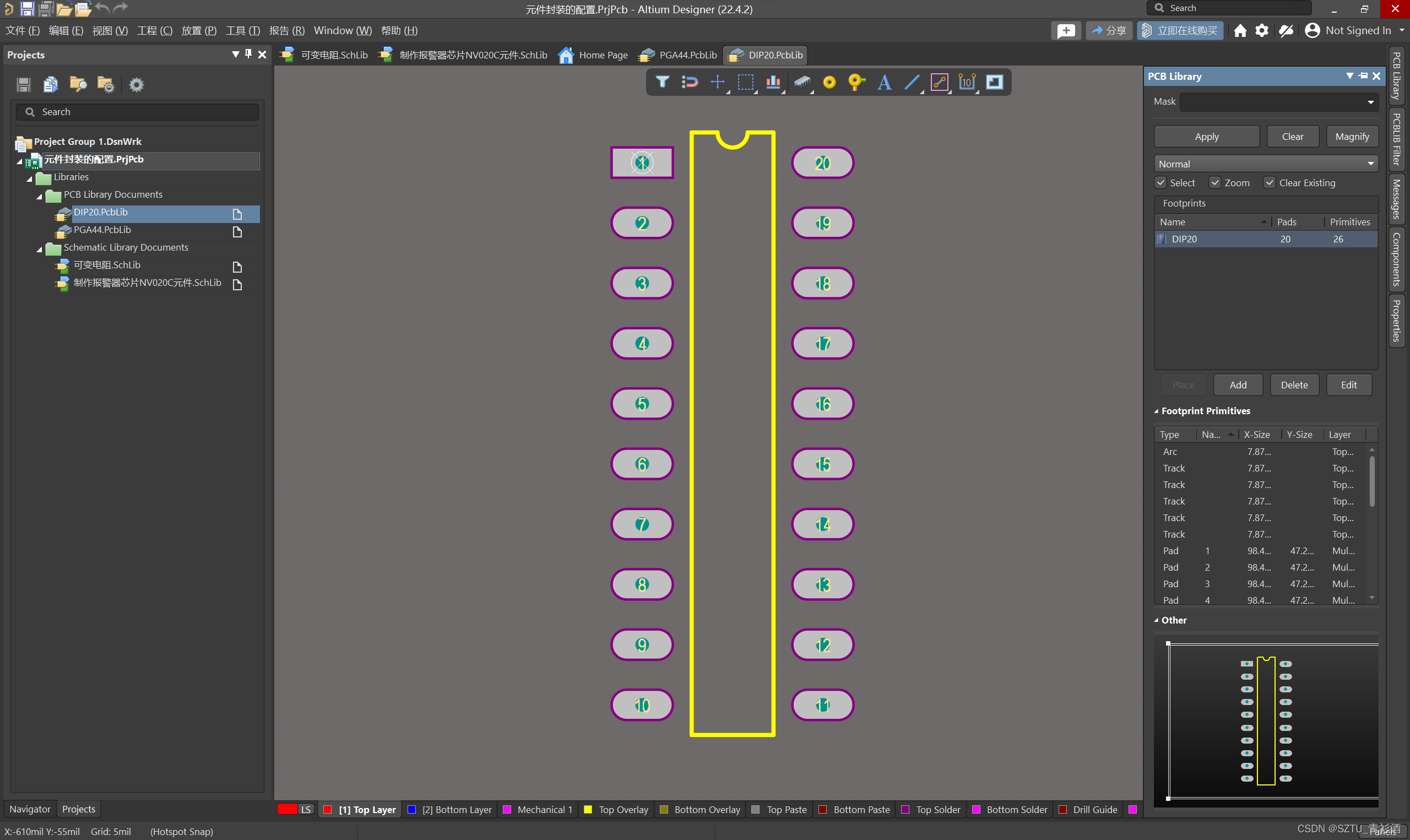This screenshot has width=1410, height=840.
Task: Select the Place Line tool
Action: [912, 83]
